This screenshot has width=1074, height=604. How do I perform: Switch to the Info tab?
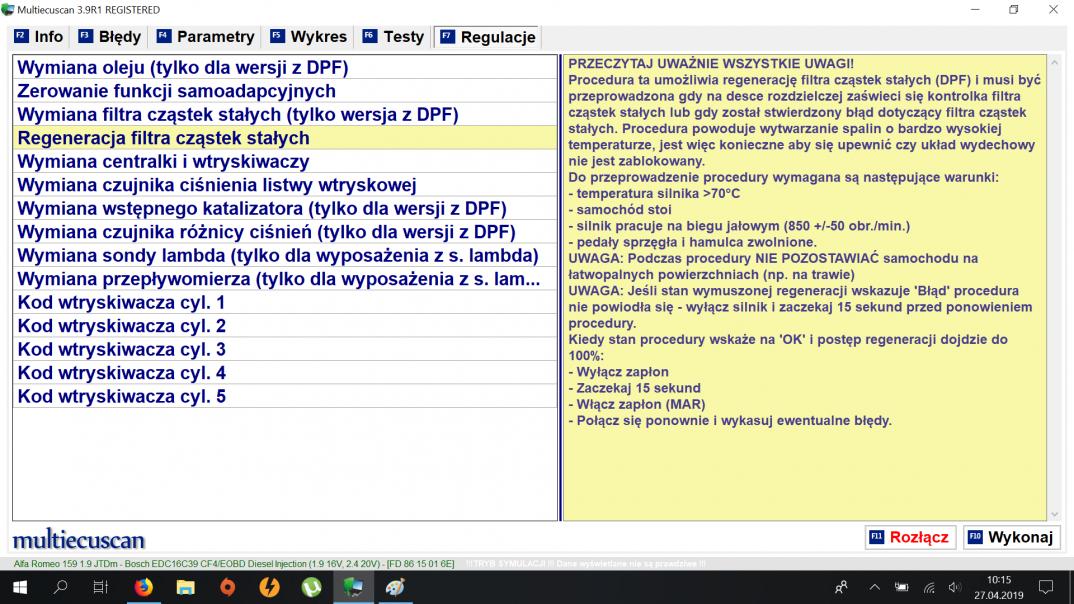pyautogui.click(x=38, y=37)
